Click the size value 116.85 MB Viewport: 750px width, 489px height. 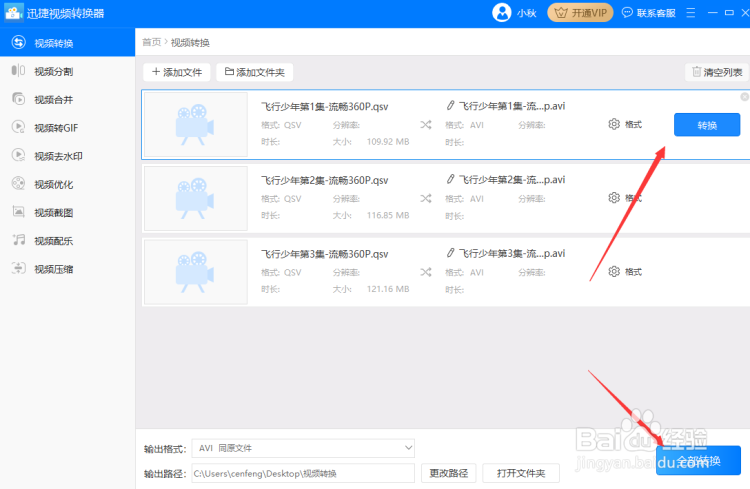[x=388, y=215]
